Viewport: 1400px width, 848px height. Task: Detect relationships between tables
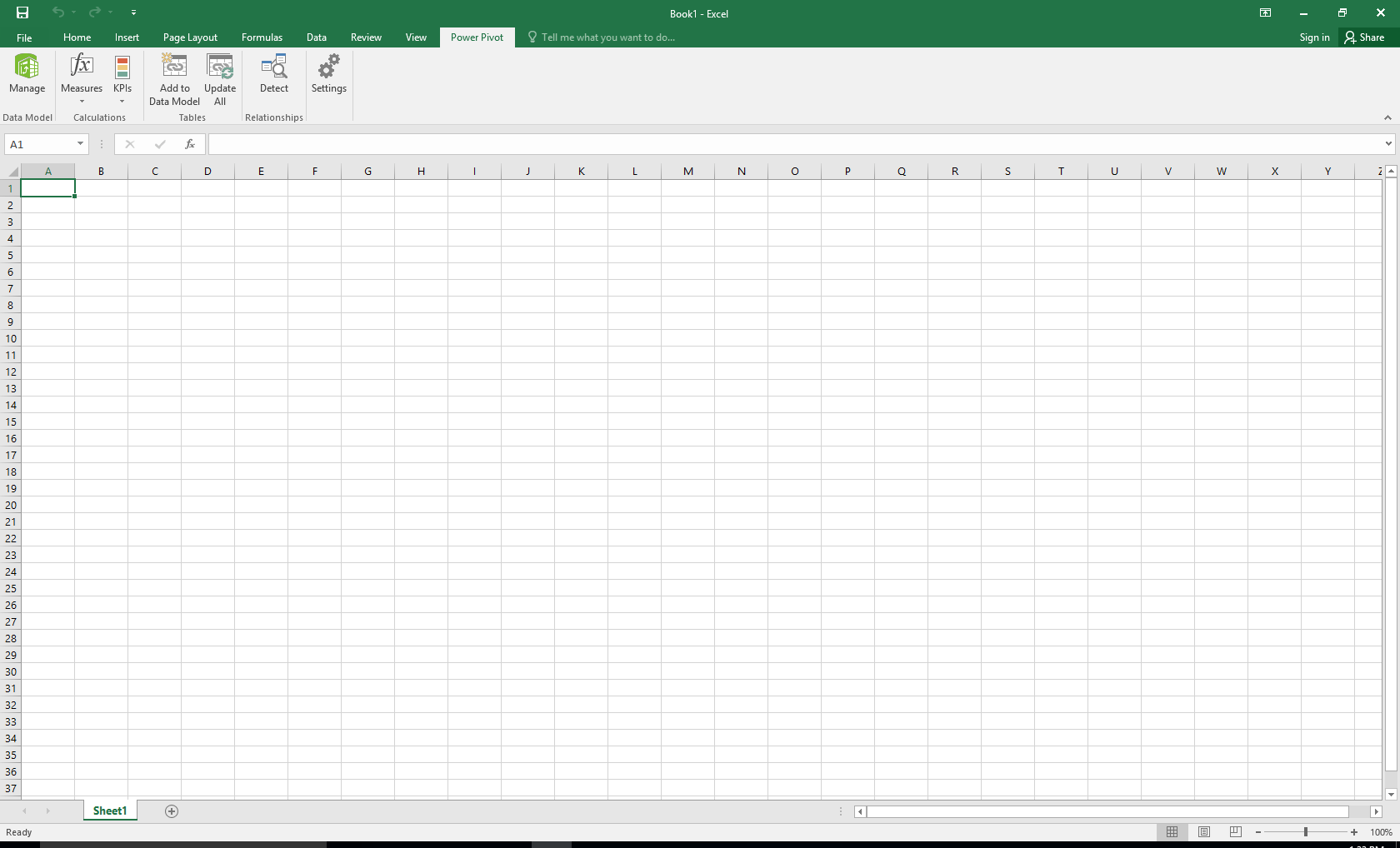click(273, 75)
